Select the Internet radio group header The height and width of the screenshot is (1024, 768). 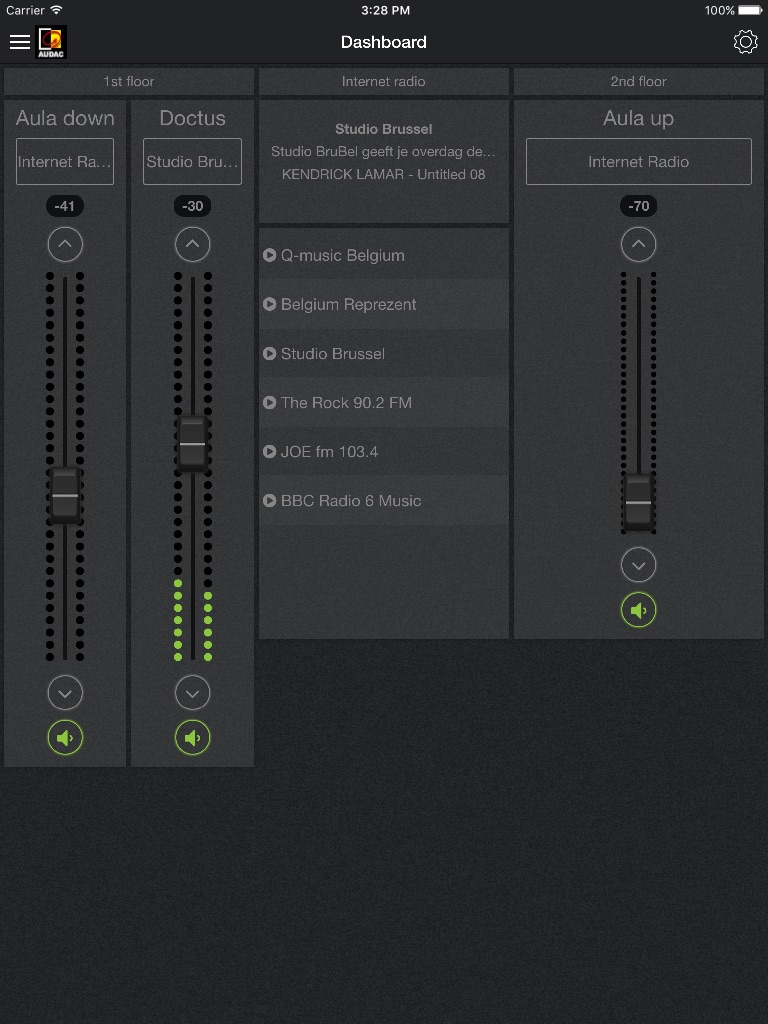(383, 82)
